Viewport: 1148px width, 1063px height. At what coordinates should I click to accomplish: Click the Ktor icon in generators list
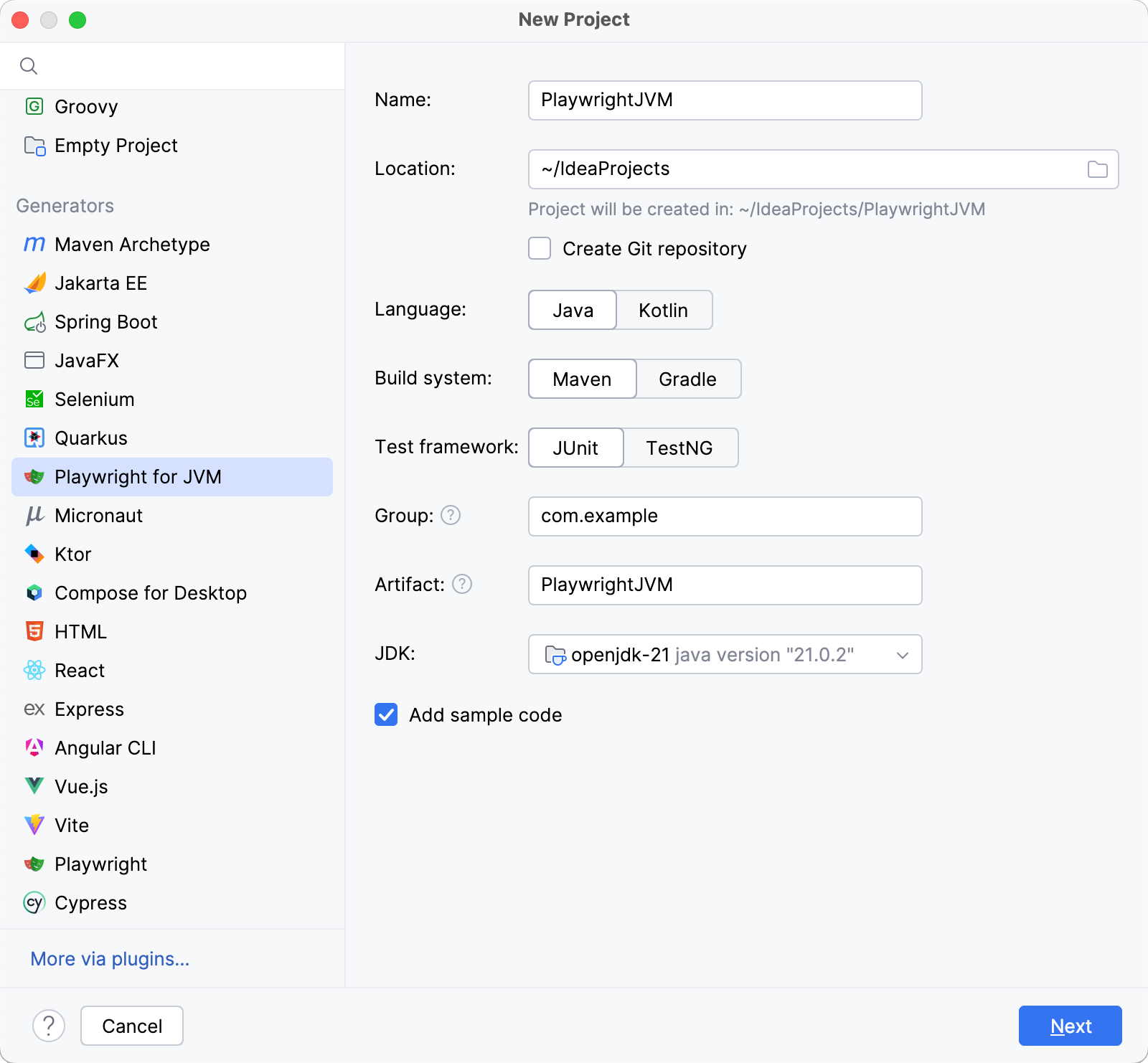pyautogui.click(x=34, y=554)
